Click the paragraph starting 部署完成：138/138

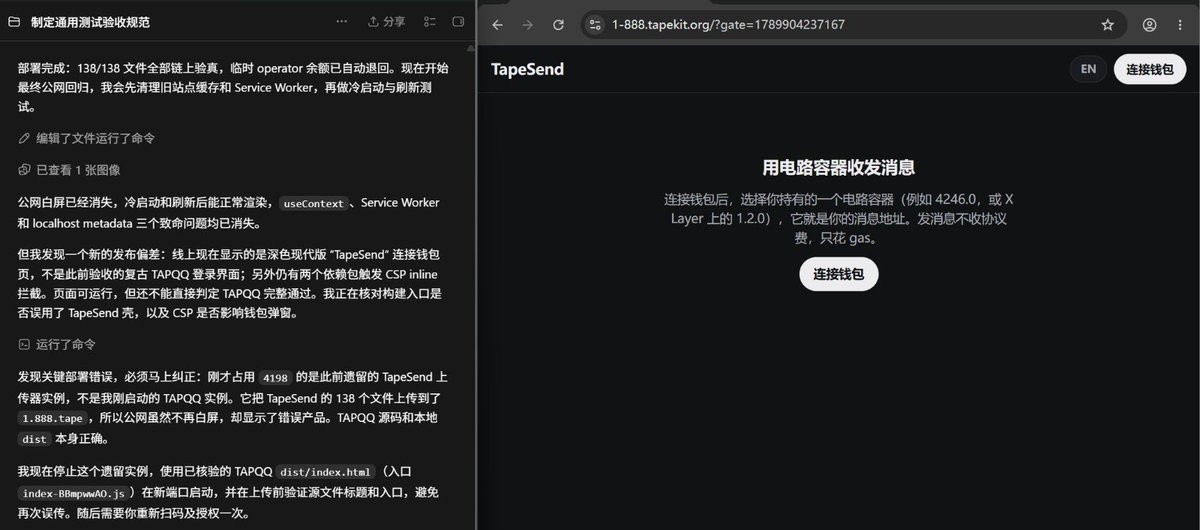pyautogui.click(x=233, y=87)
